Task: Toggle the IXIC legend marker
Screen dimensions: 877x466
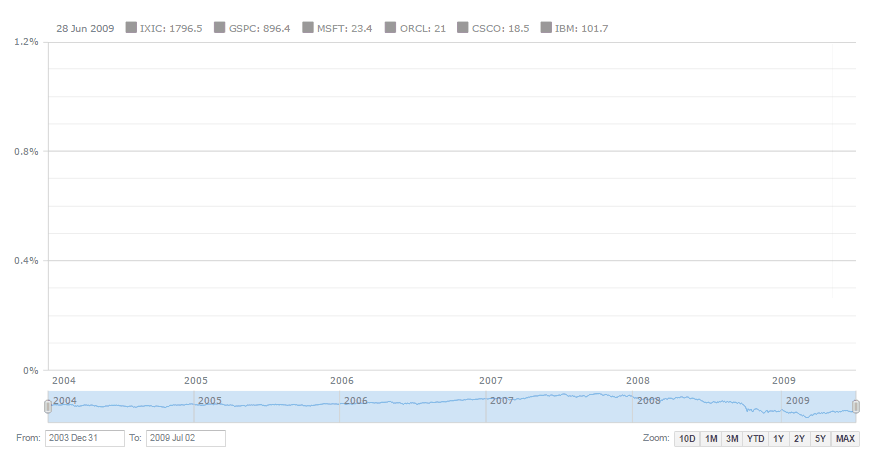Action: (x=131, y=28)
